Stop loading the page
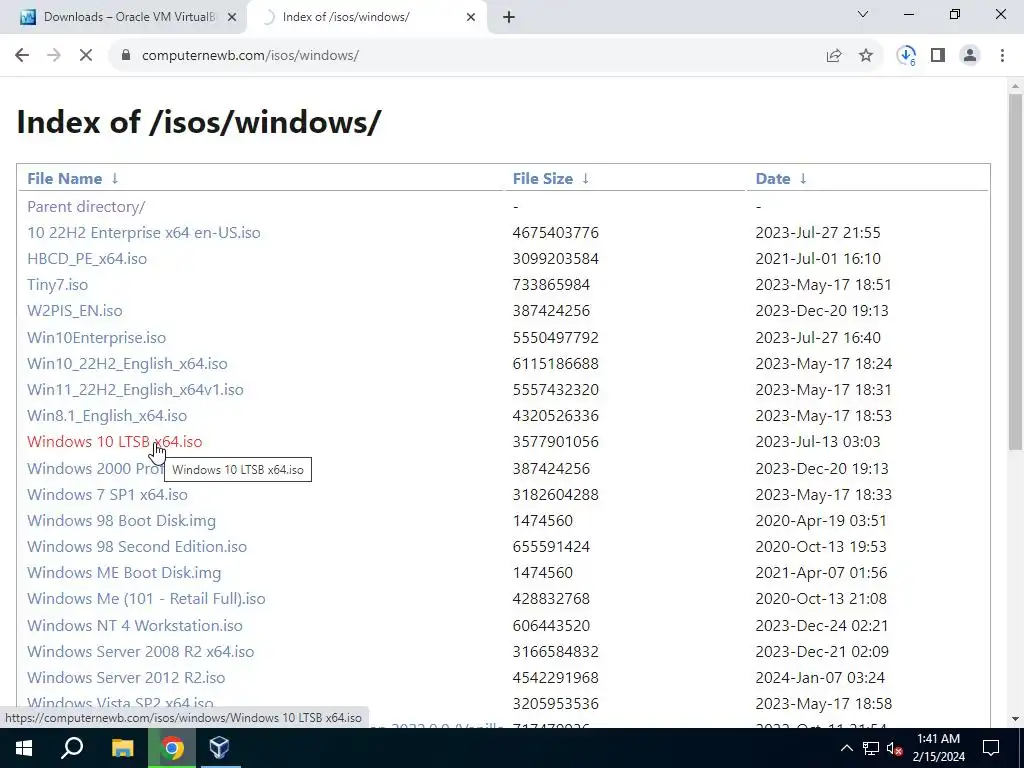Image resolution: width=1024 pixels, height=768 pixels. (x=86, y=56)
